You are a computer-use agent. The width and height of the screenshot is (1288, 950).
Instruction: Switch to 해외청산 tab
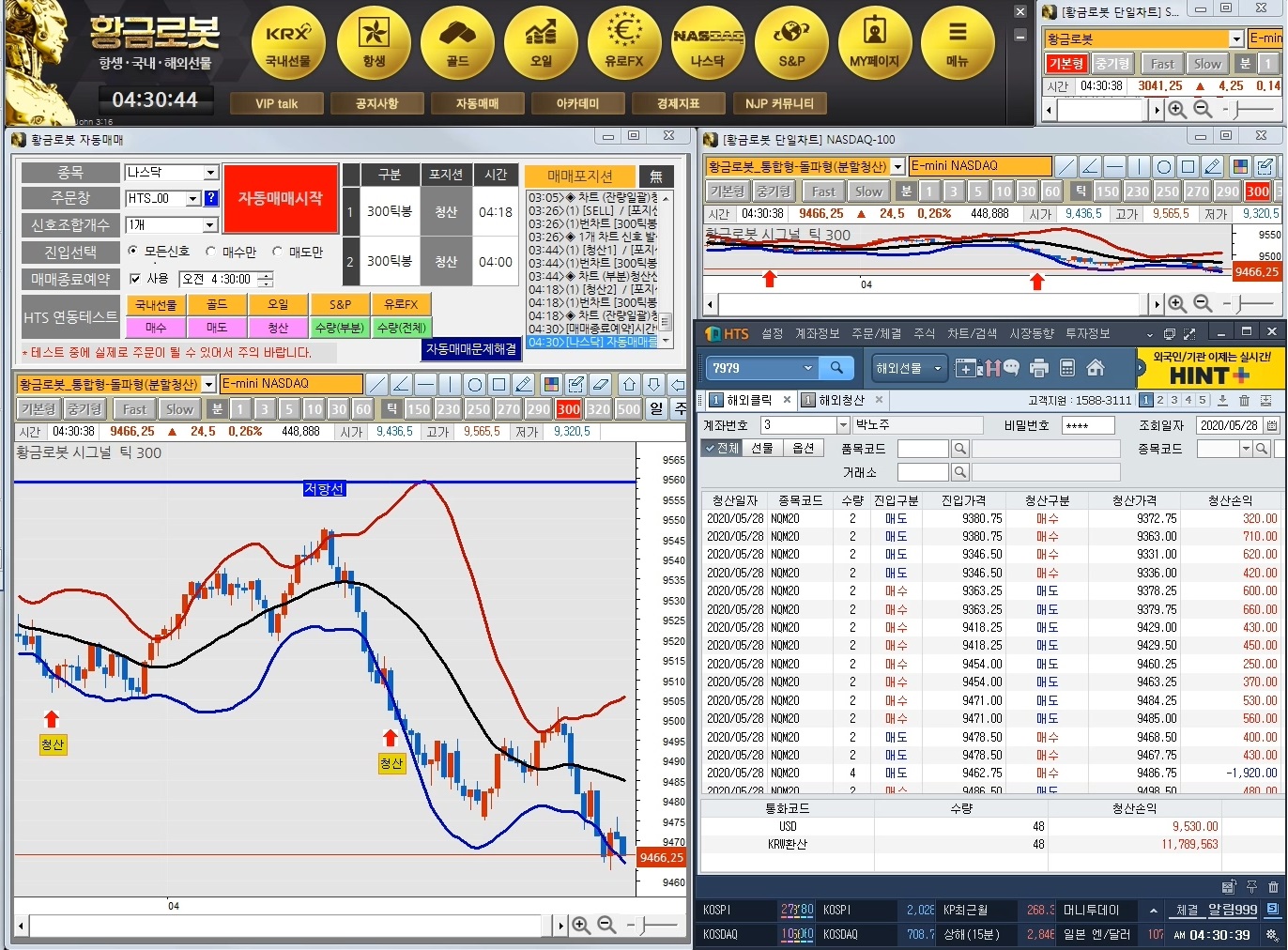pos(840,400)
